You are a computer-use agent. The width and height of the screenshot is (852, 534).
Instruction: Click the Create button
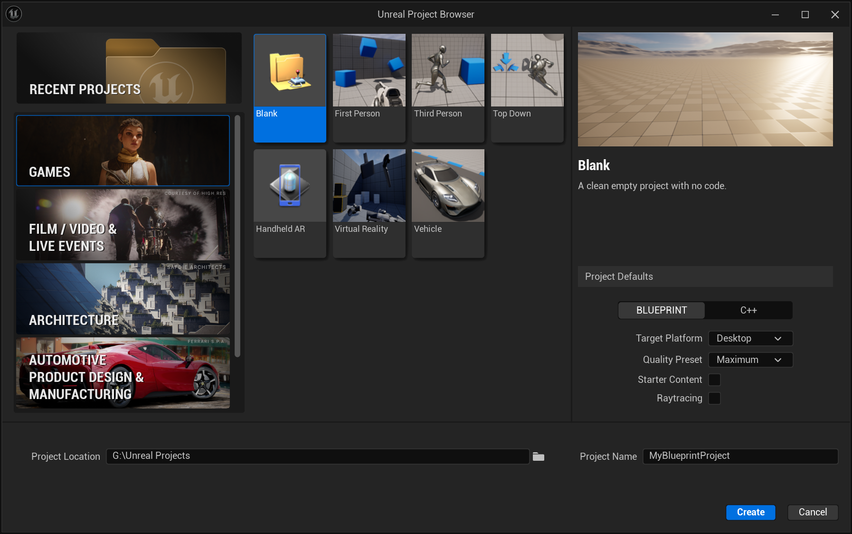[750, 512]
